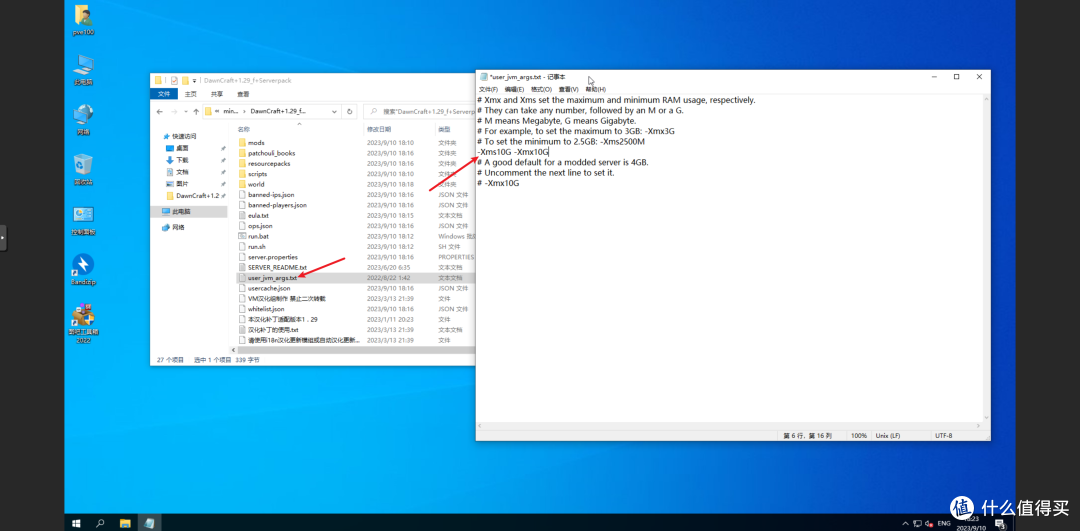The width and height of the screenshot is (1080, 531).
Task: Open the Recycle Bin desktop icon
Action: tap(83, 169)
